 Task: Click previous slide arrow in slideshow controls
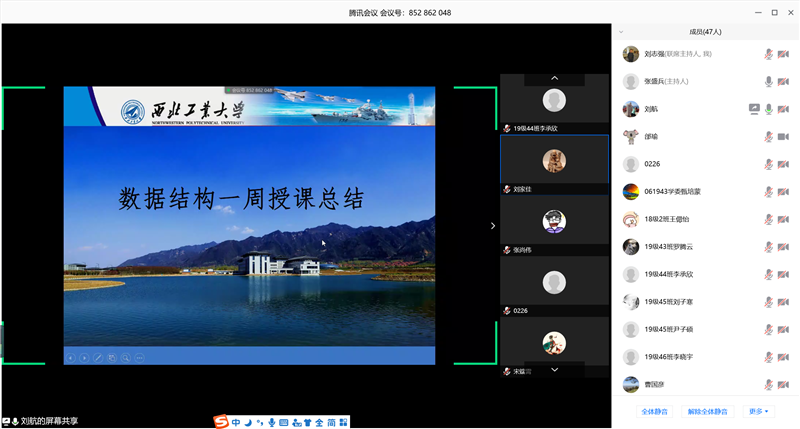pyautogui.click(x=71, y=358)
